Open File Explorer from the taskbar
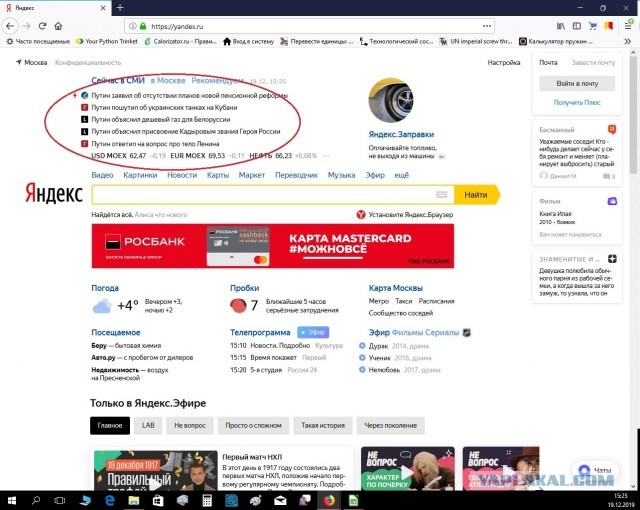This screenshot has height=510, width=640. [x=133, y=500]
